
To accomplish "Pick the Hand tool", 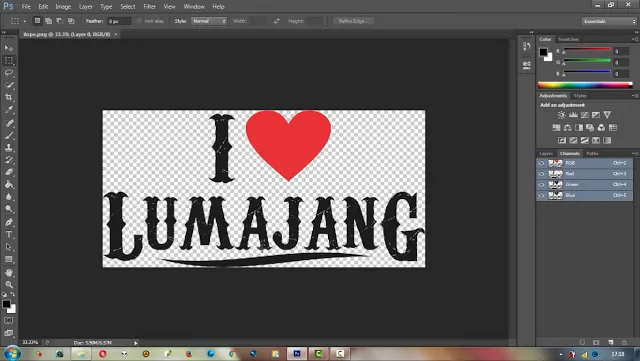I will tap(9, 272).
